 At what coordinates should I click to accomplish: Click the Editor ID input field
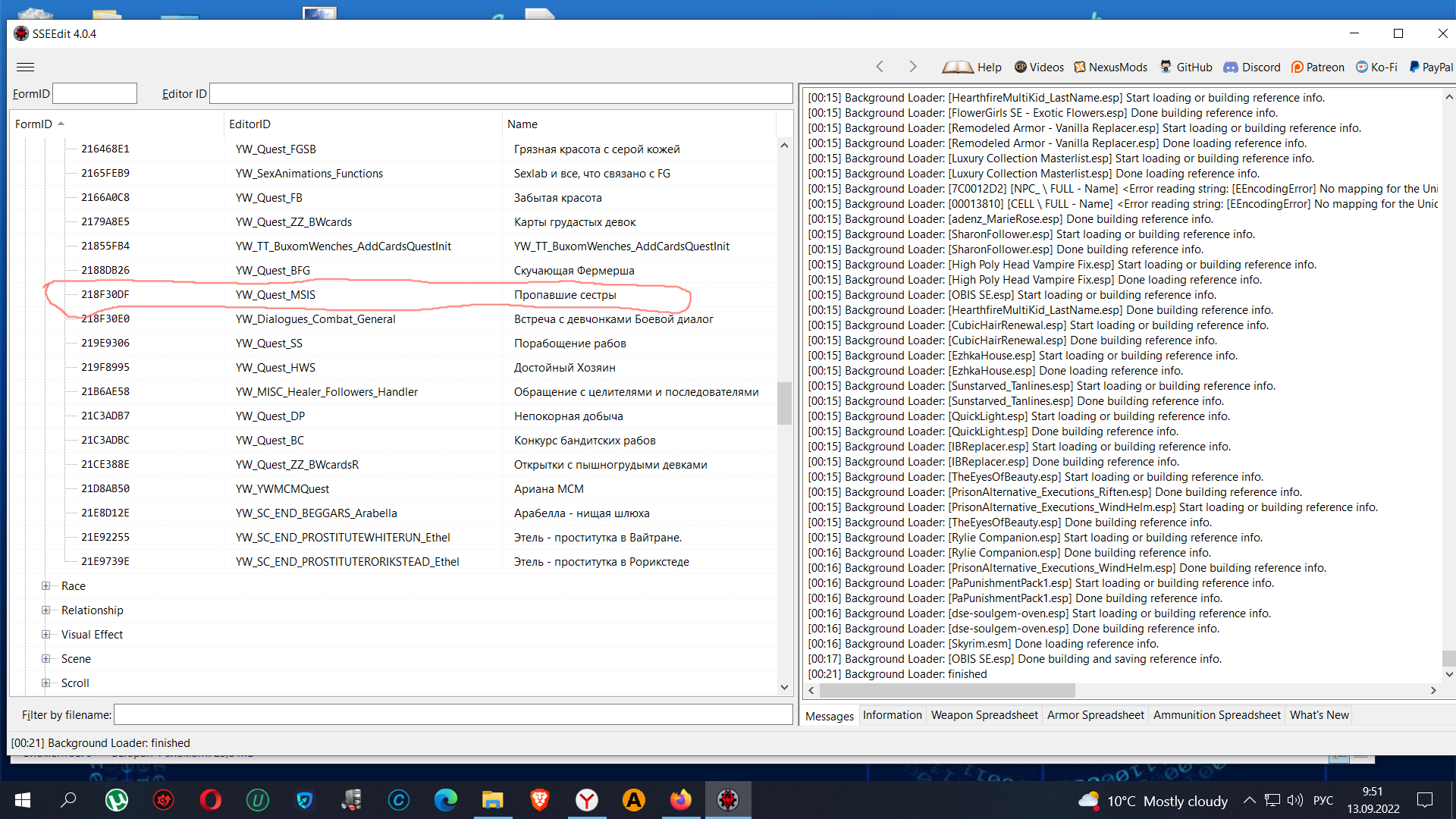click(x=500, y=94)
